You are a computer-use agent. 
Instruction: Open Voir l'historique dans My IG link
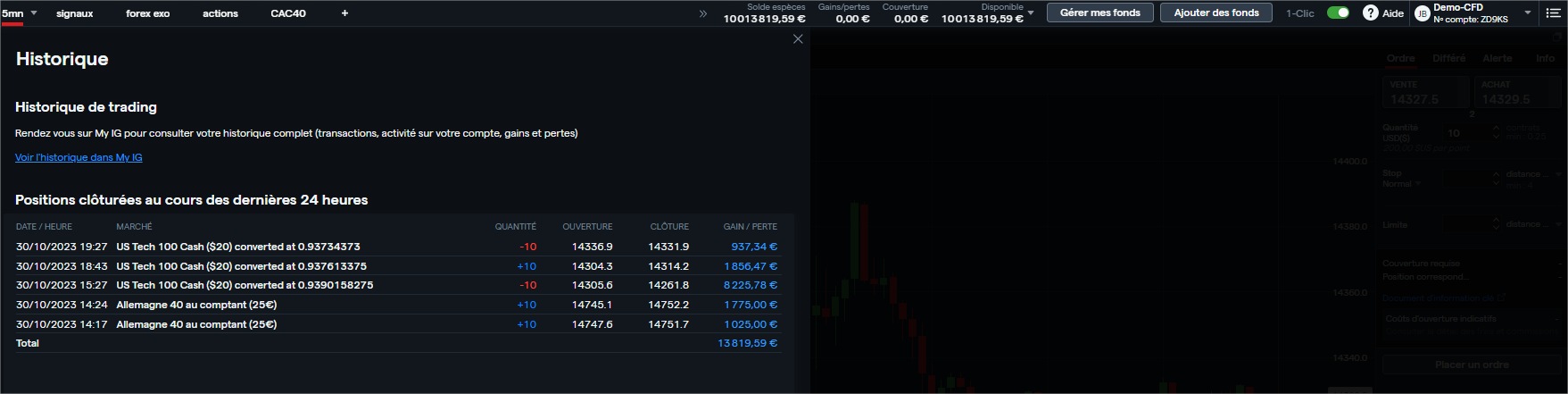[x=79, y=157]
